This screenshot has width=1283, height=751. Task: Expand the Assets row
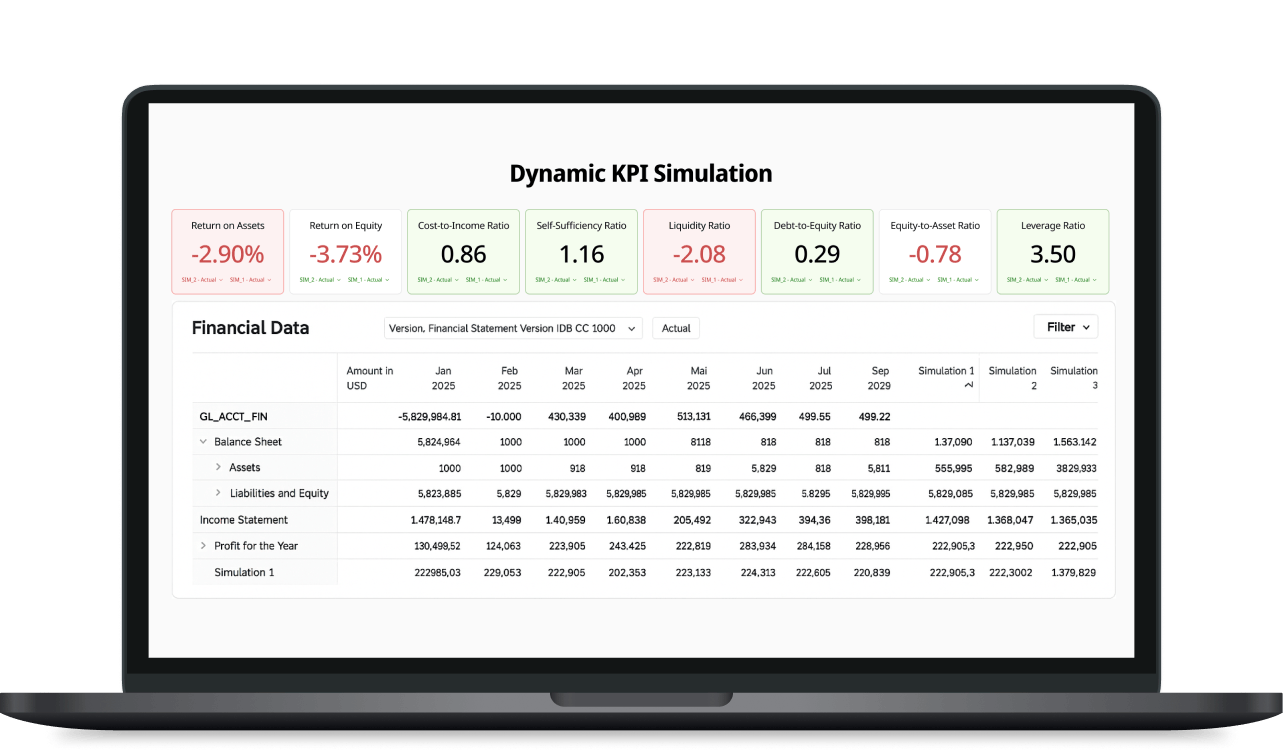pos(218,467)
